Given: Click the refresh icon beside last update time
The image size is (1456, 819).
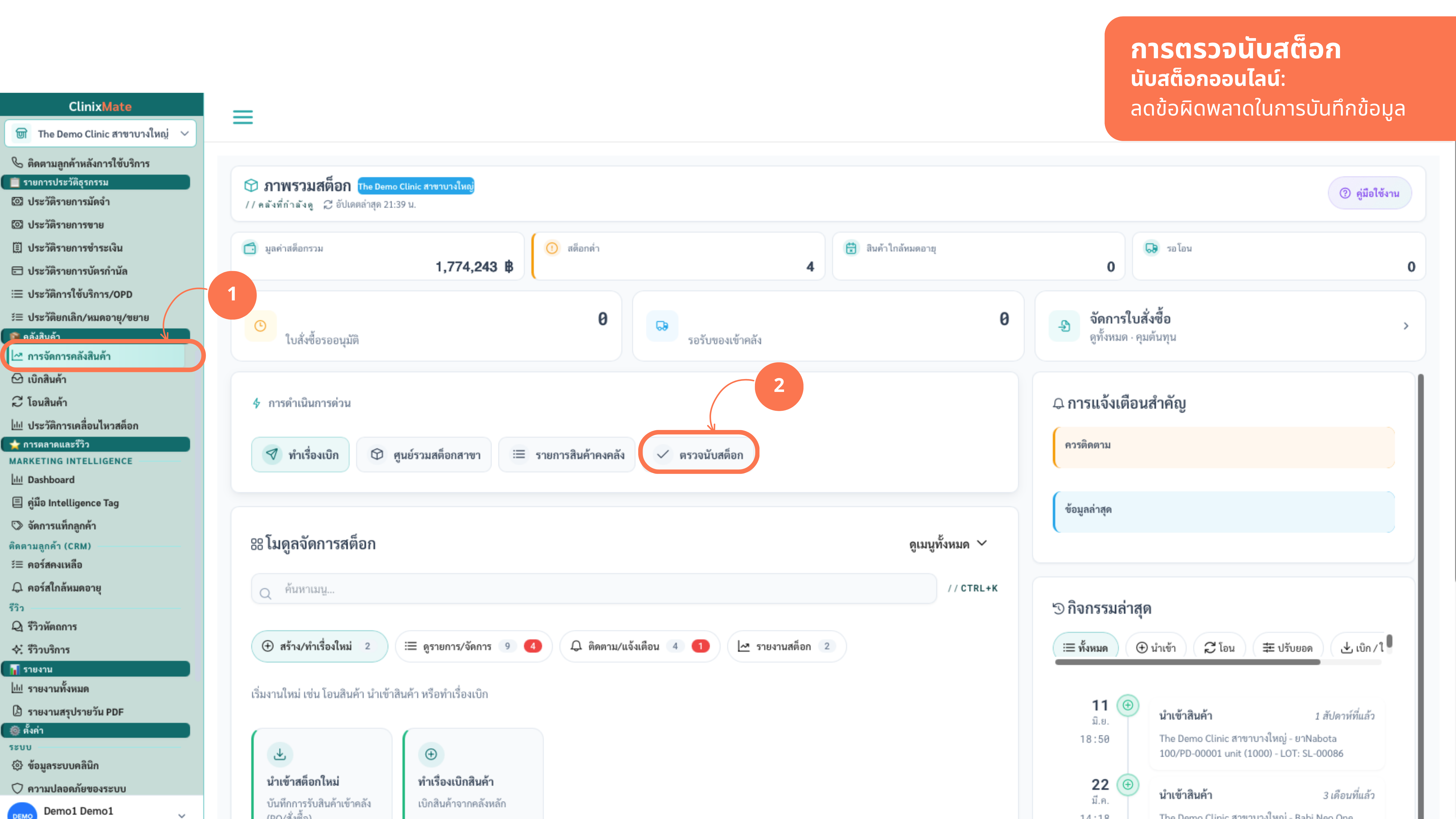Looking at the screenshot, I should 328,205.
